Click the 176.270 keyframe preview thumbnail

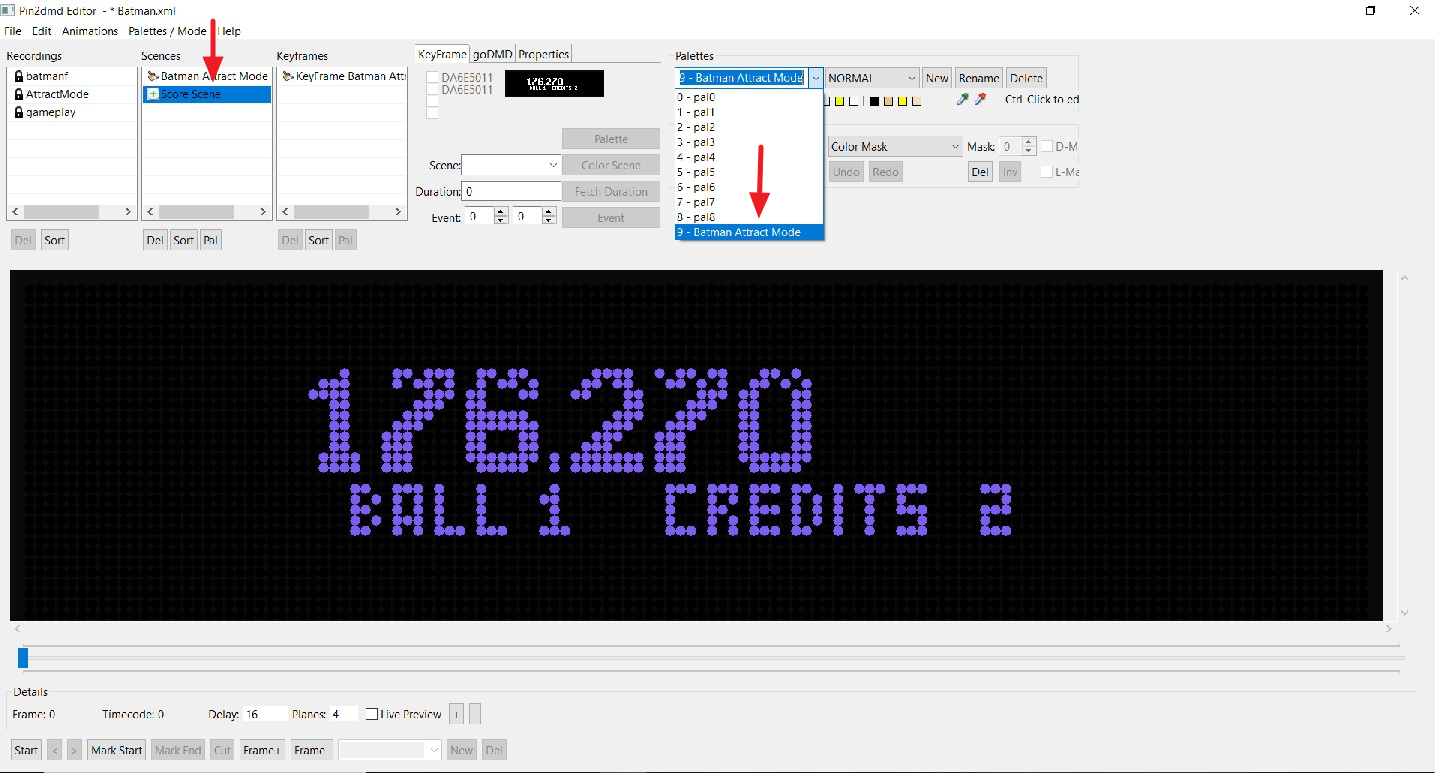pos(555,83)
